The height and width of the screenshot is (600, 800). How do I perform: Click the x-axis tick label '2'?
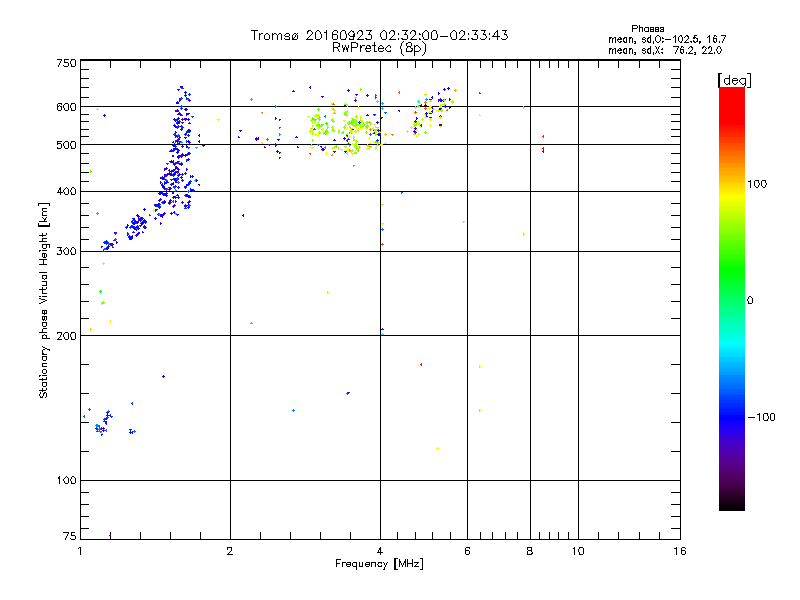(230, 551)
